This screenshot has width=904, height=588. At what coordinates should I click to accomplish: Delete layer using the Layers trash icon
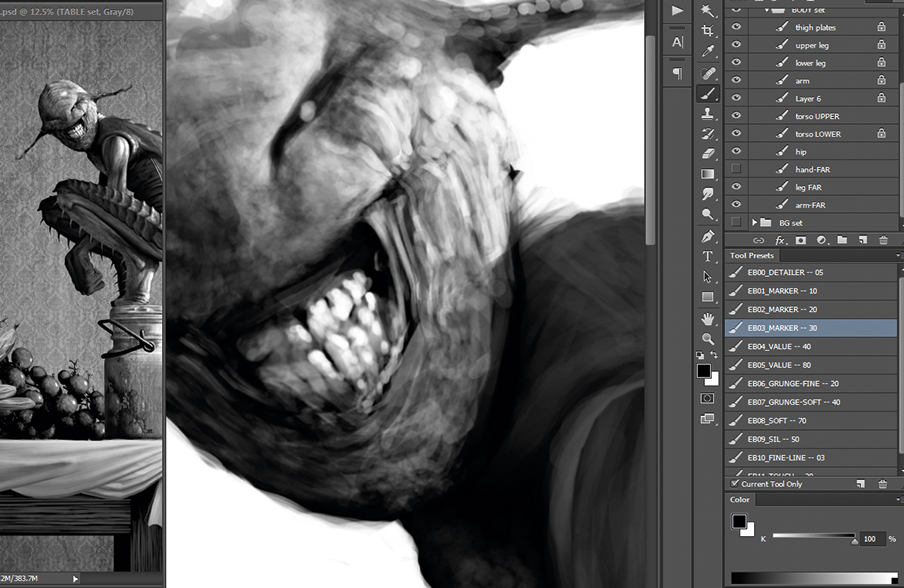[883, 240]
